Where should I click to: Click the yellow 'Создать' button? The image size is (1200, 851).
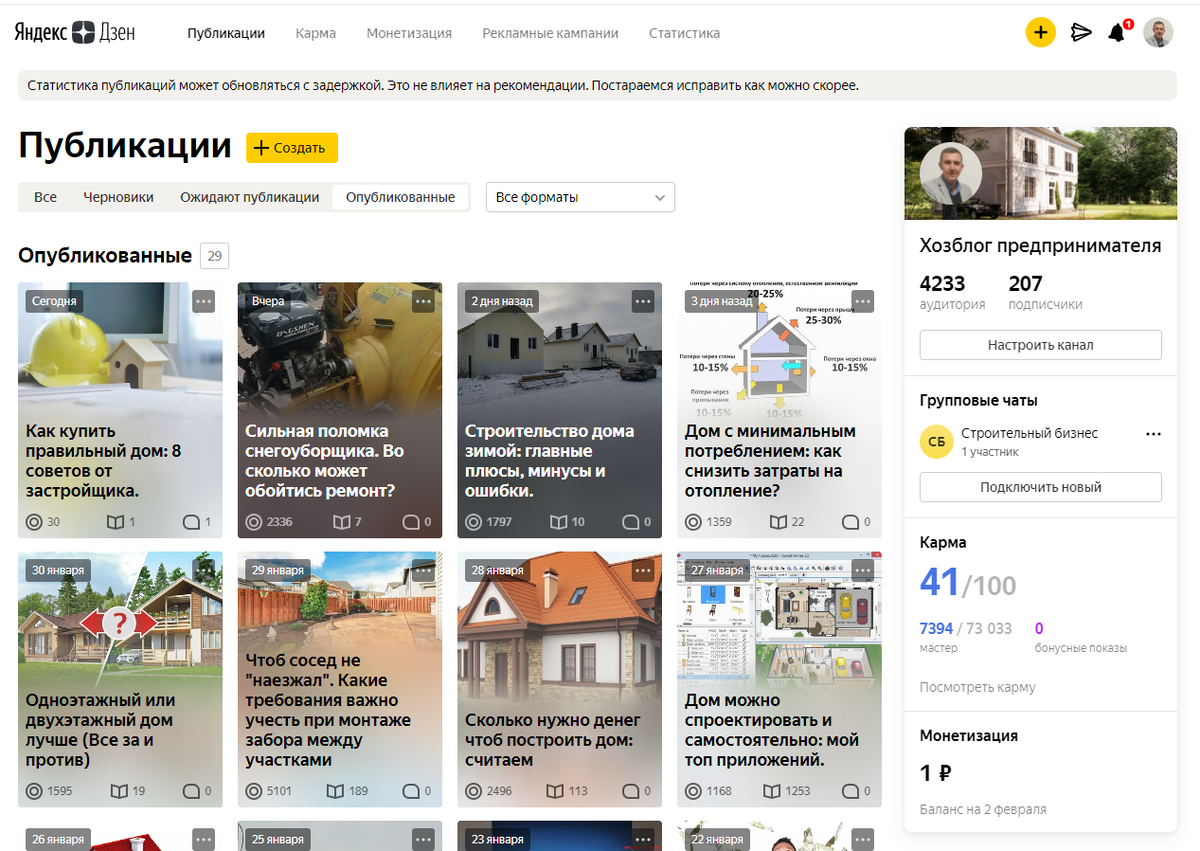coord(292,147)
